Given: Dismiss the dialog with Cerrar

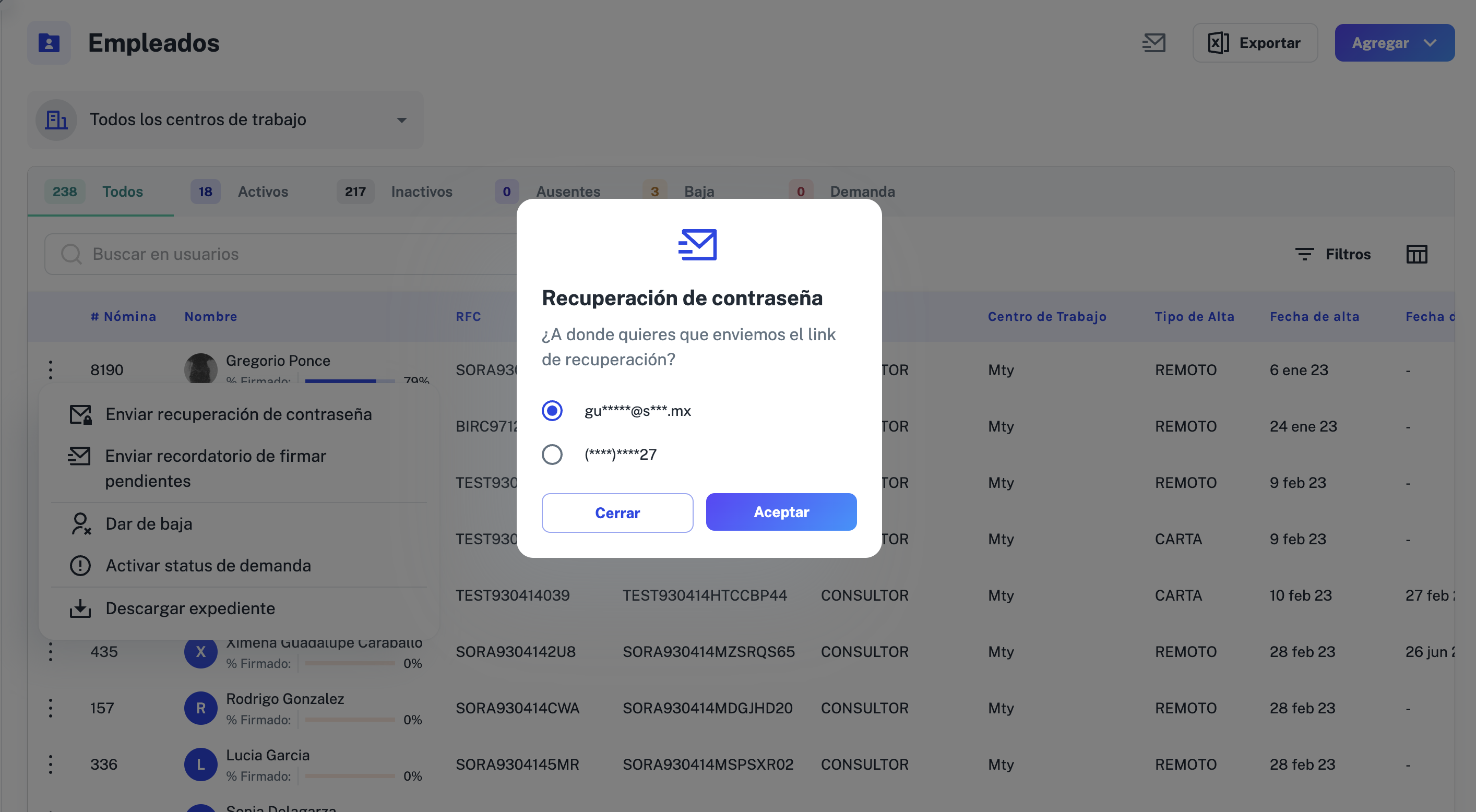Looking at the screenshot, I should pos(617,512).
